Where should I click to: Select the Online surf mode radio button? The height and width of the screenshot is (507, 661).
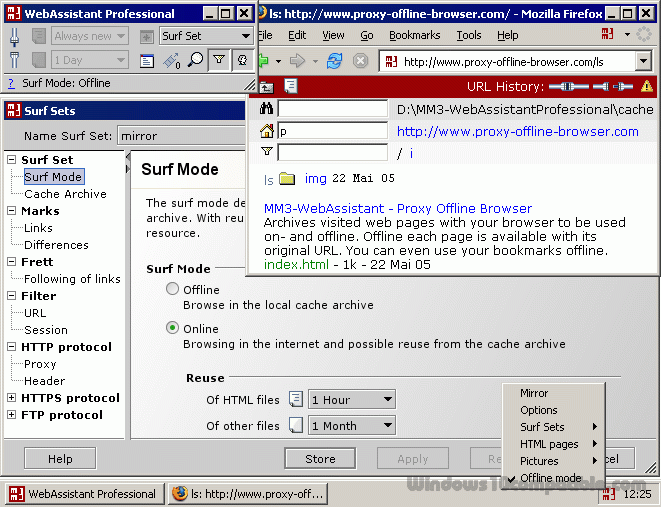[172, 328]
